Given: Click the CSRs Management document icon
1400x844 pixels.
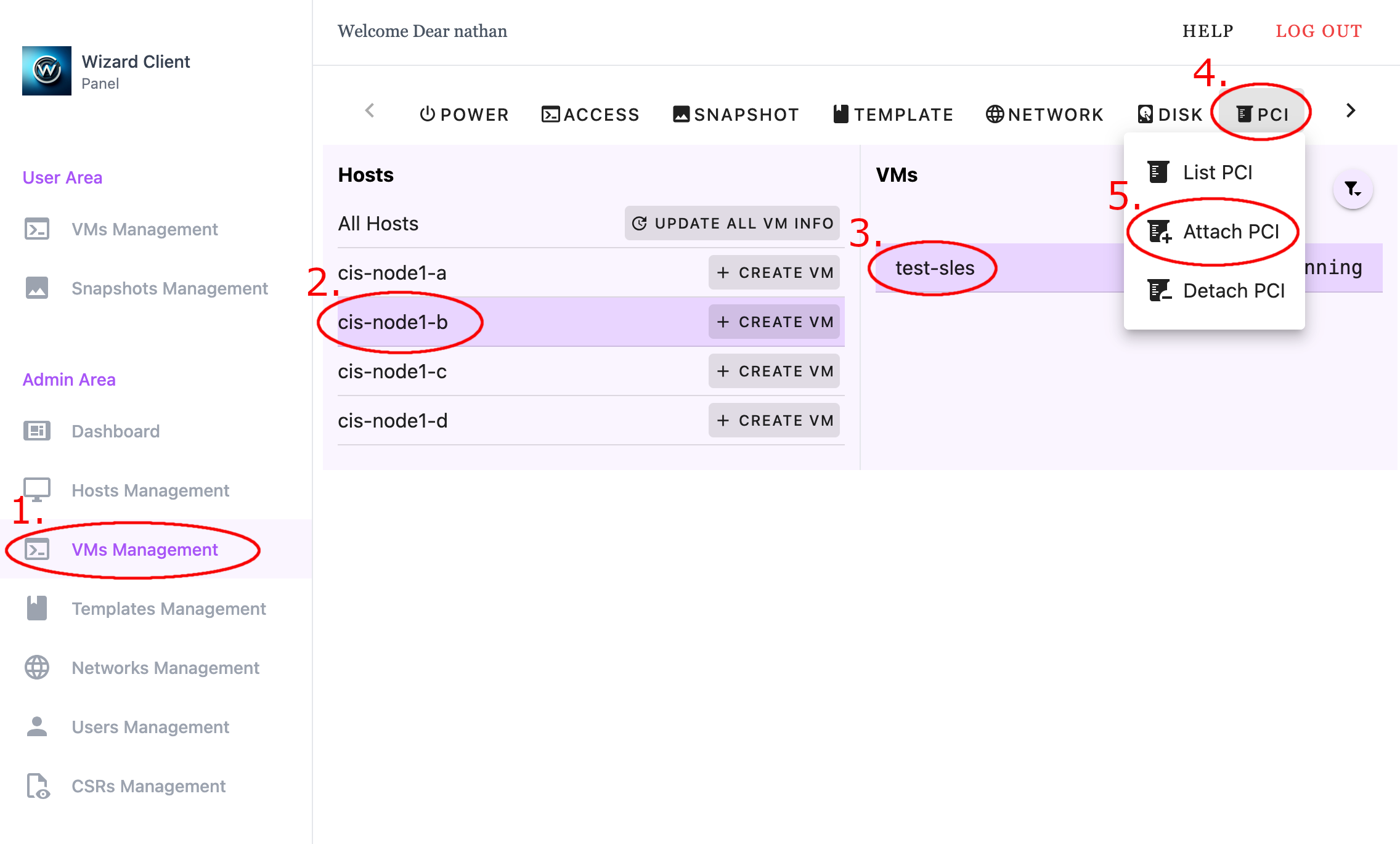Looking at the screenshot, I should pos(37,785).
